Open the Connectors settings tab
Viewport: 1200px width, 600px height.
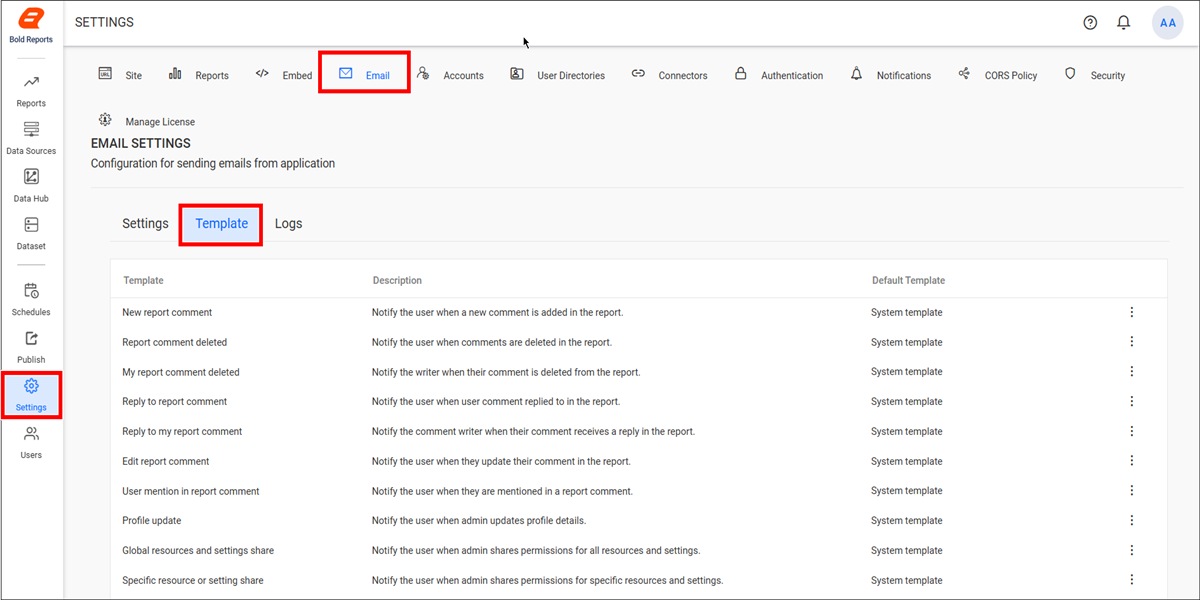[x=669, y=75]
